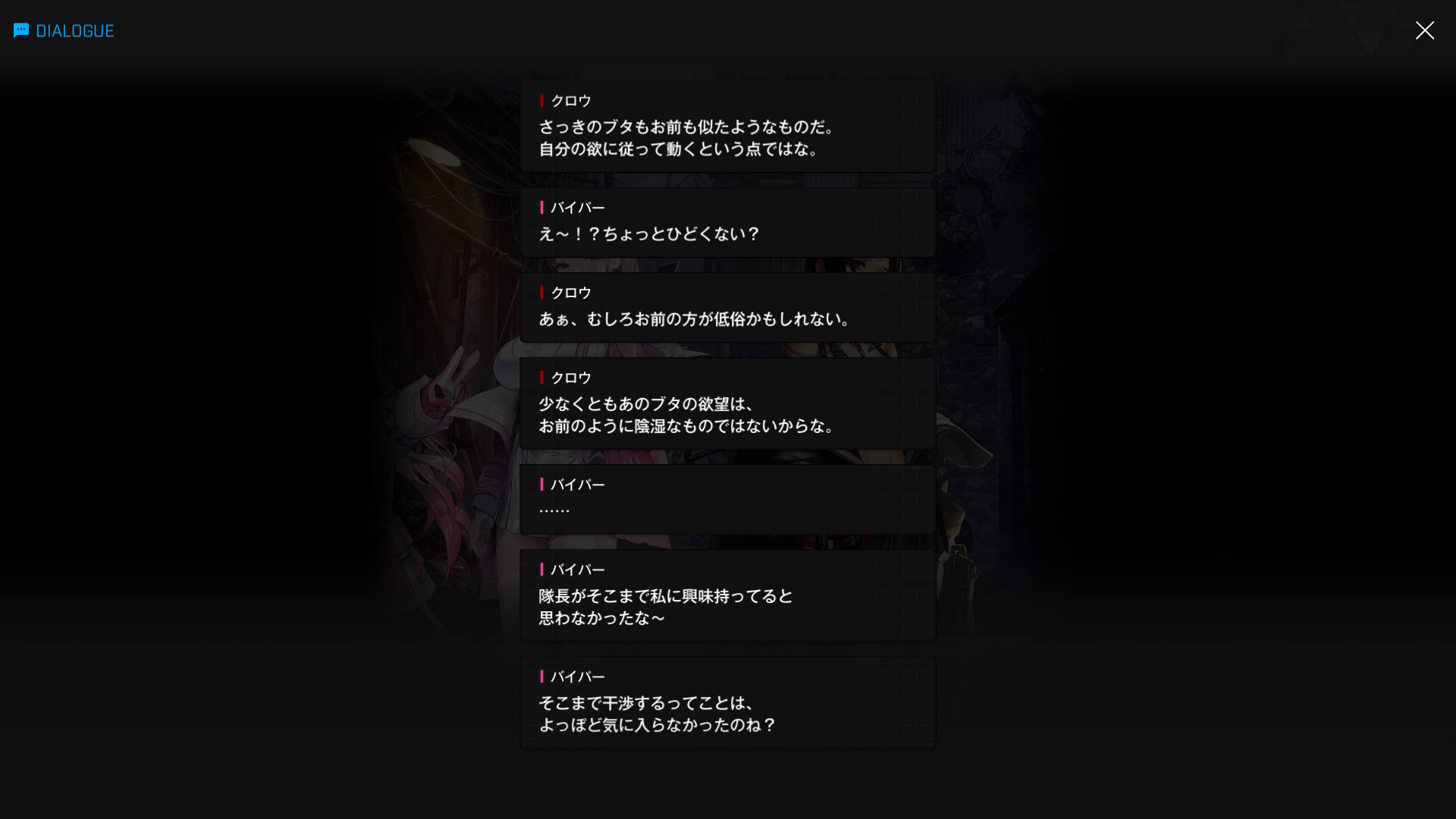Viewport: 1456px width, 819px height.
Task: Select Viper's last line そこまで干渉するってことは
Action: coord(727,702)
